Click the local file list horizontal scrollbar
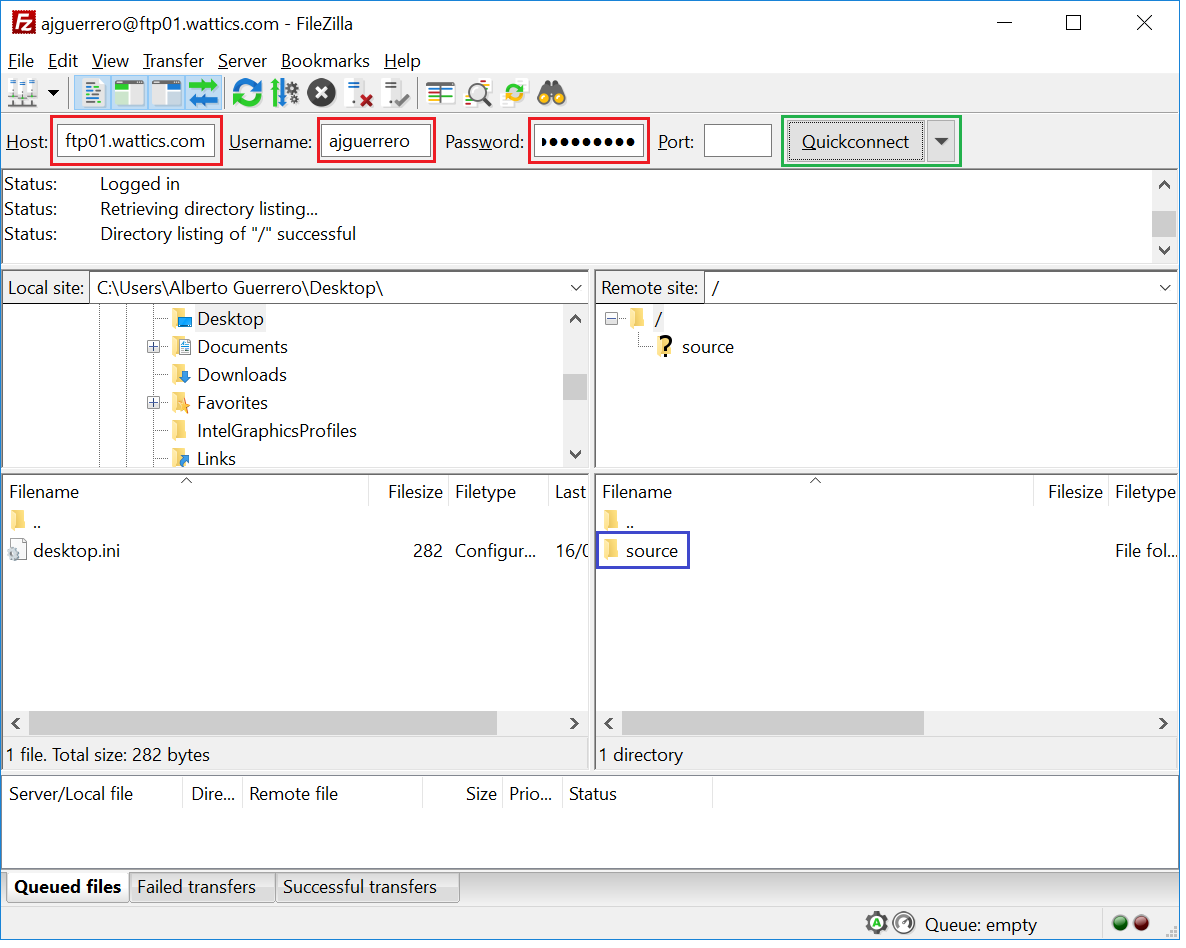Viewport: 1186px width, 948px height. pos(263,723)
